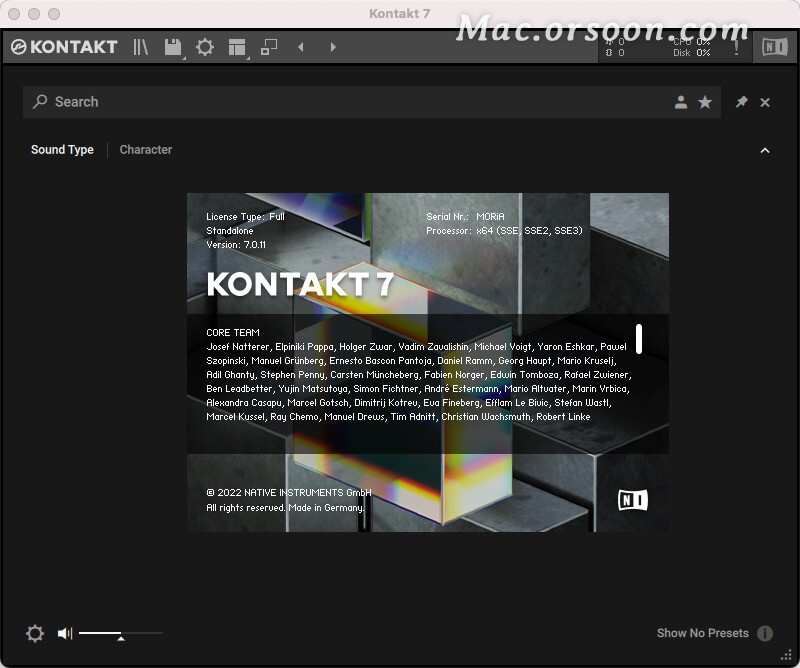Image resolution: width=800 pixels, height=668 pixels.
Task: Switch to the Character tab
Action: tap(145, 149)
